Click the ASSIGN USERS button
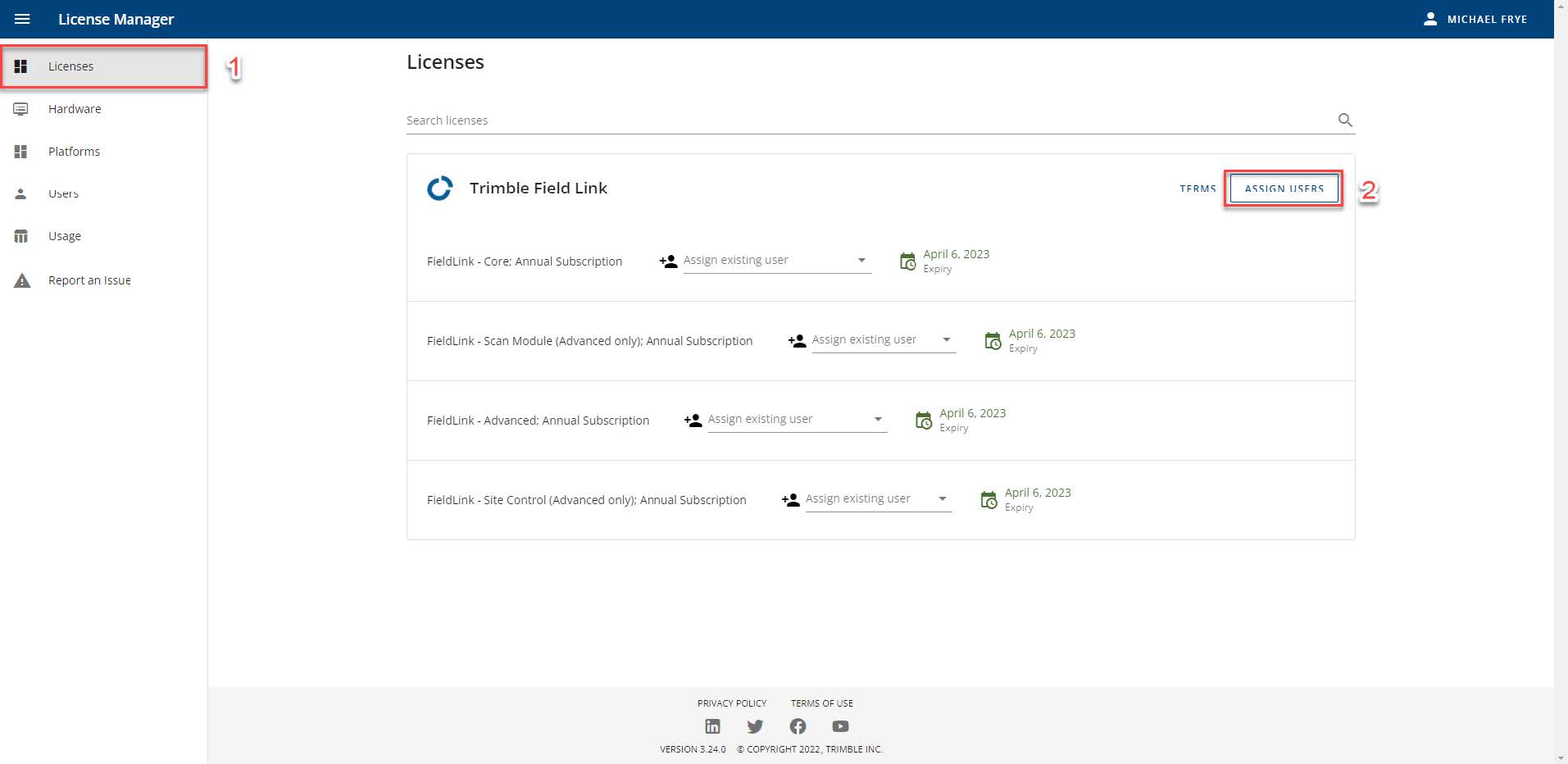 coord(1283,188)
